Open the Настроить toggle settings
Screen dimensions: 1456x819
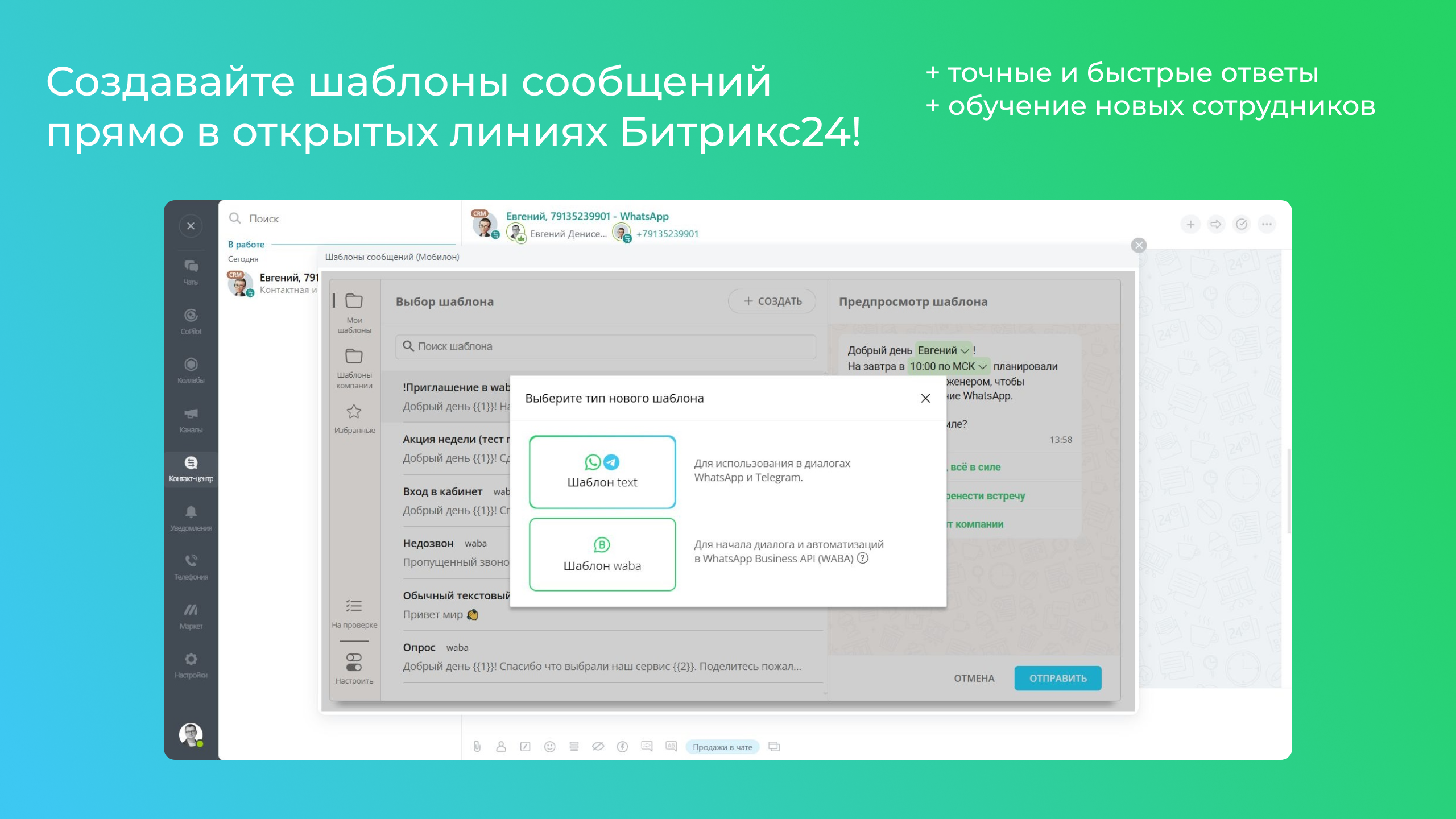(354, 668)
